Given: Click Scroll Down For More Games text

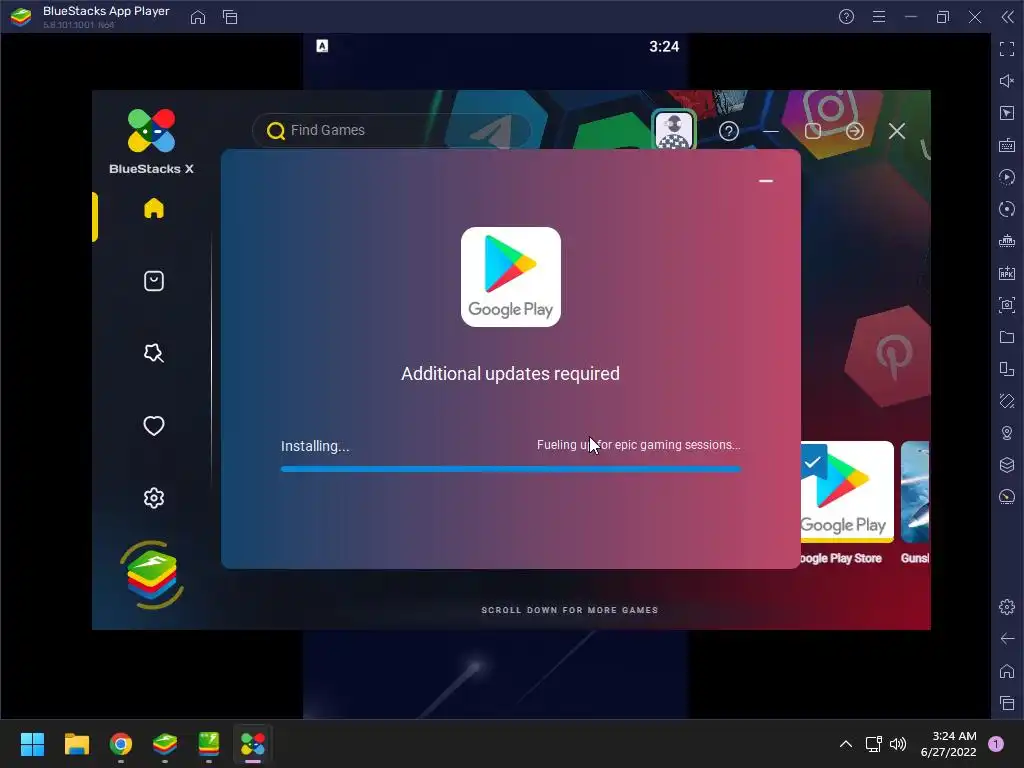Looking at the screenshot, I should (569, 610).
